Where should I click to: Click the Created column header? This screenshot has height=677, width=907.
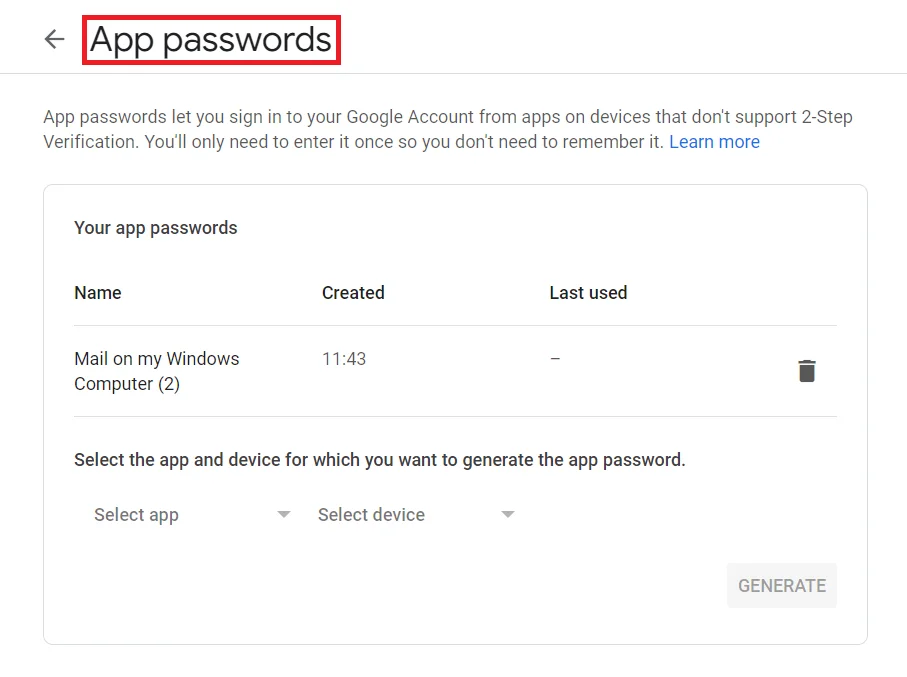coord(352,292)
